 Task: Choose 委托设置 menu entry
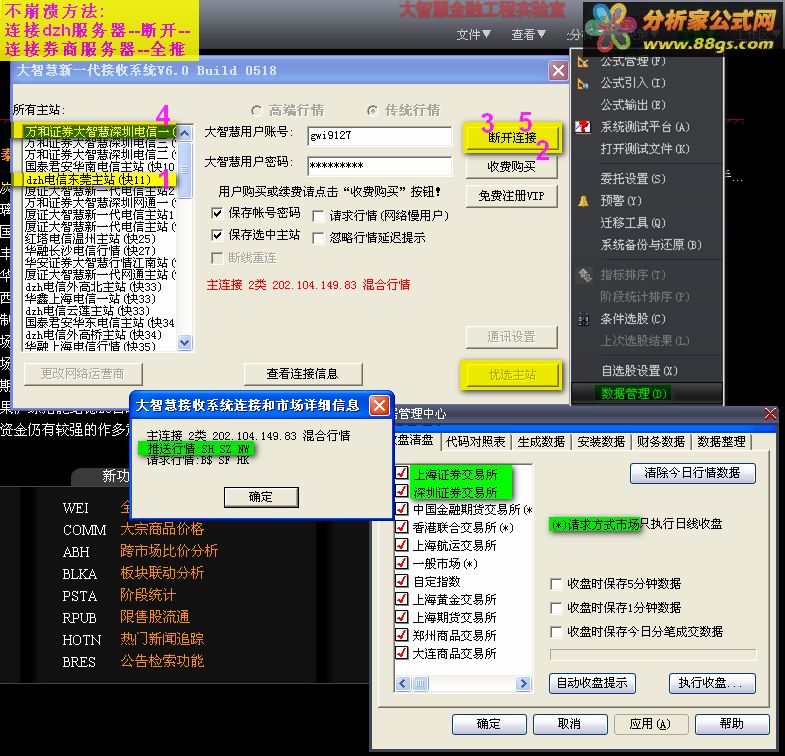[x=633, y=179]
